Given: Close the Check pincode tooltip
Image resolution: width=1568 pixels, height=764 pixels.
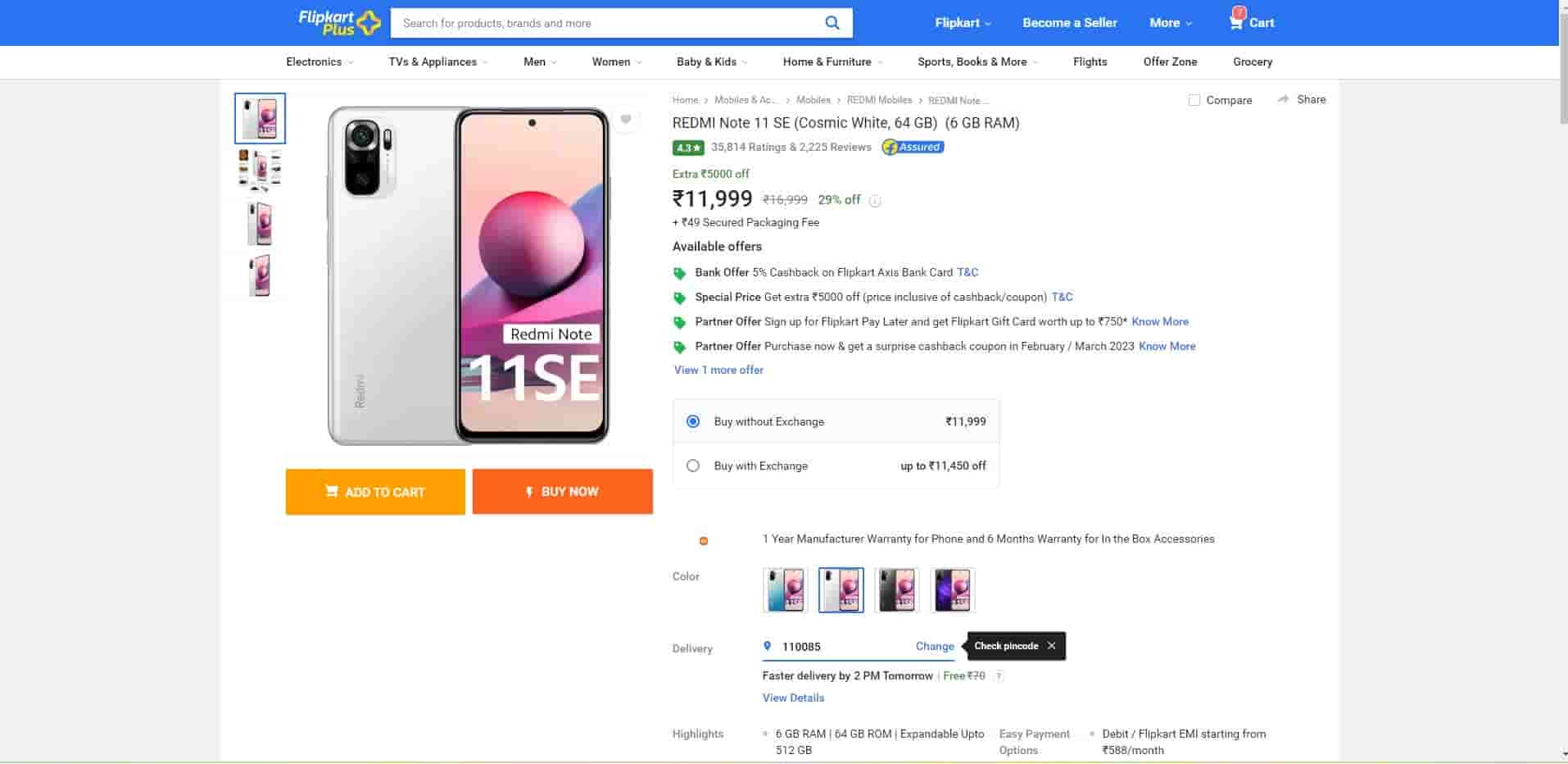Looking at the screenshot, I should pos(1051,646).
